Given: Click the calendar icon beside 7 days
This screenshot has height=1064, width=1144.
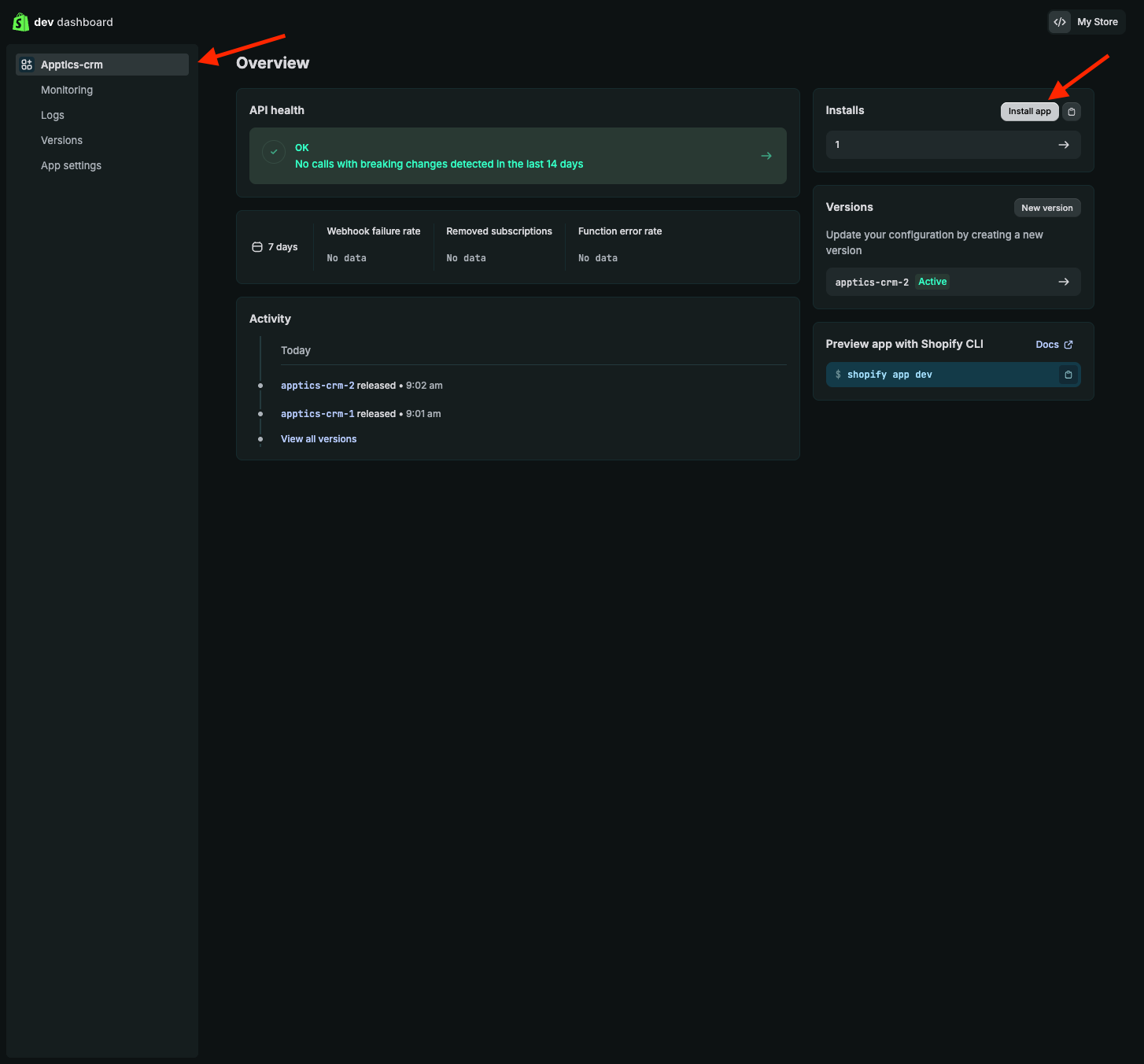Looking at the screenshot, I should (x=257, y=247).
